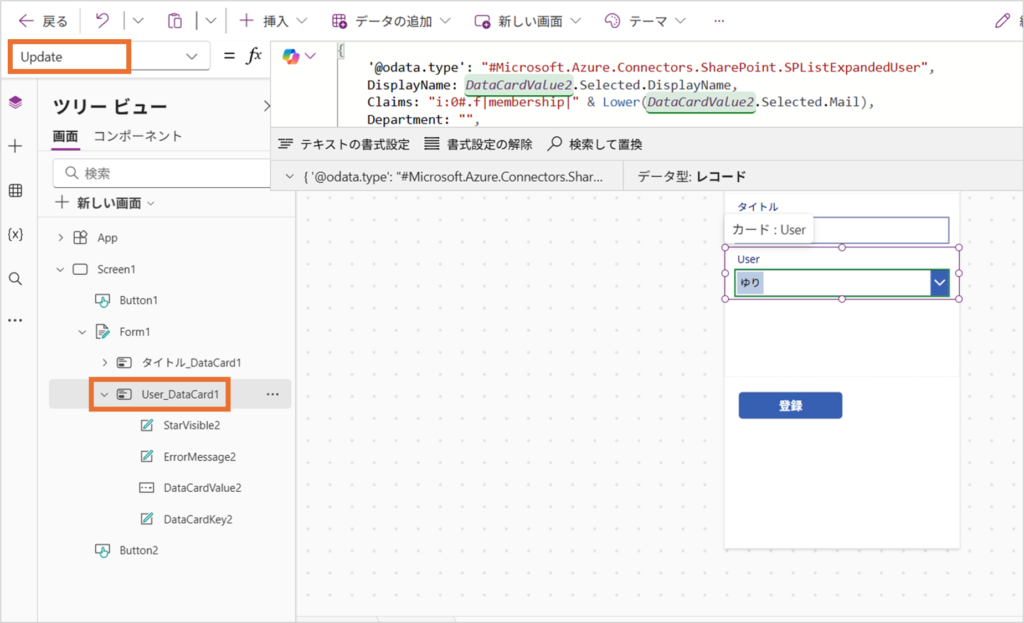Open the 挿入 menu in toolbar
Viewport: 1024px width, 623px height.
click(267, 21)
